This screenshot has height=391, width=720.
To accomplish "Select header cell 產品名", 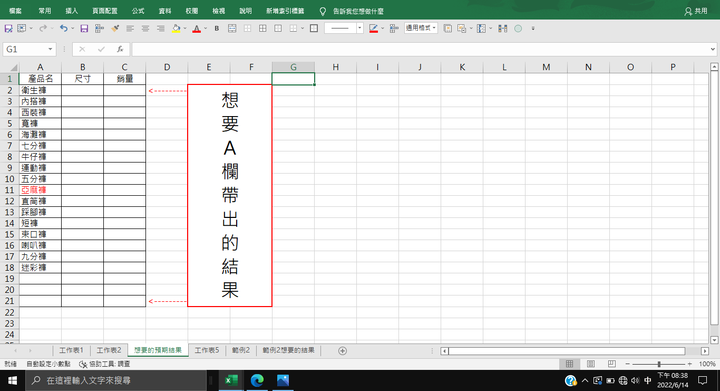I will pos(40,79).
